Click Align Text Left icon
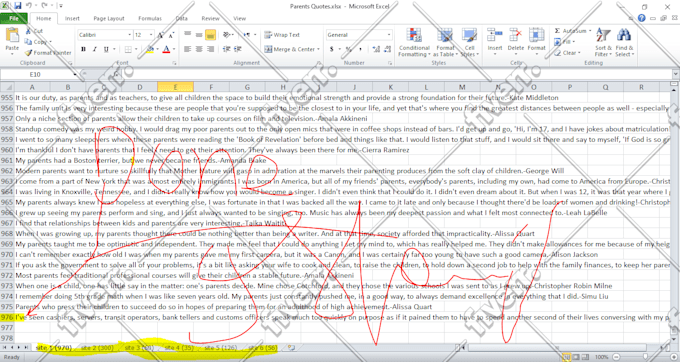Image resolution: width=680 pixels, height=362 pixels. 187,49
